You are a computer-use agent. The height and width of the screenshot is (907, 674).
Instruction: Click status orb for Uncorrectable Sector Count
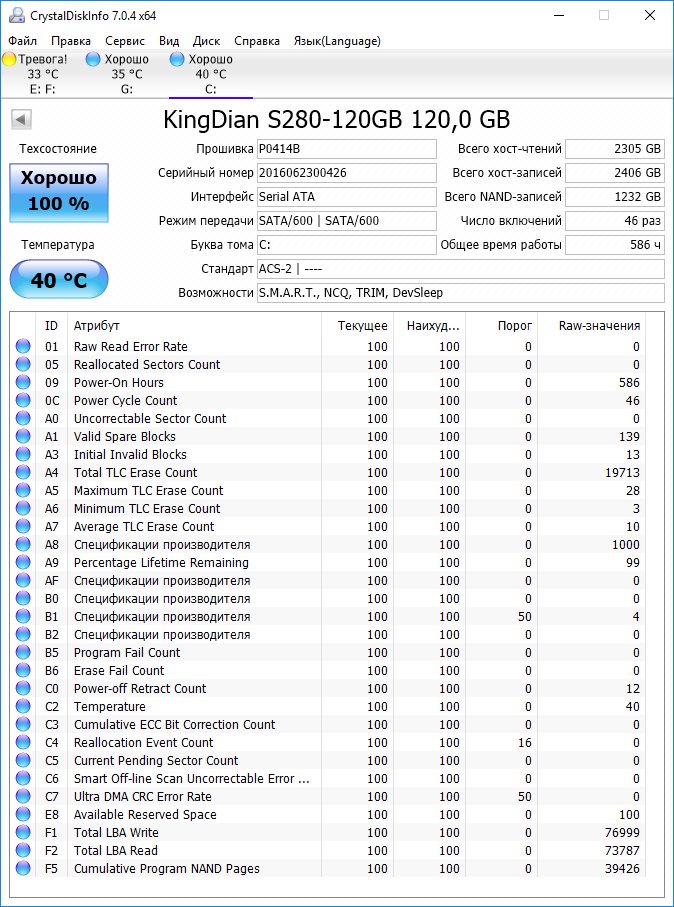(23, 418)
